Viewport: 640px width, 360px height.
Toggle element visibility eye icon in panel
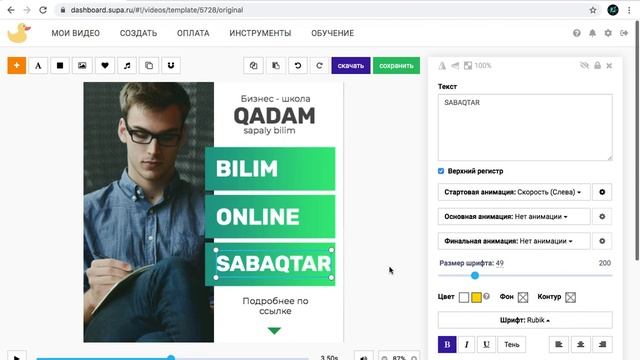click(584, 65)
